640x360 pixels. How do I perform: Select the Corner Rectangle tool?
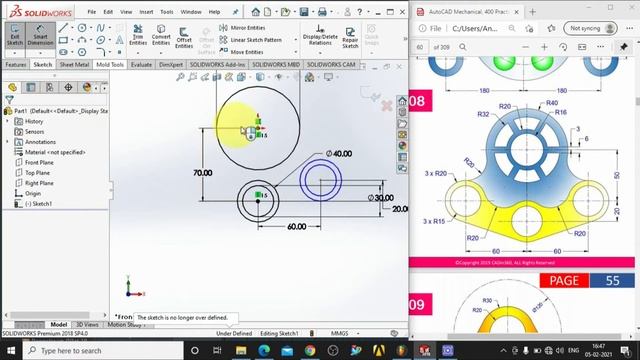pyautogui.click(x=63, y=40)
